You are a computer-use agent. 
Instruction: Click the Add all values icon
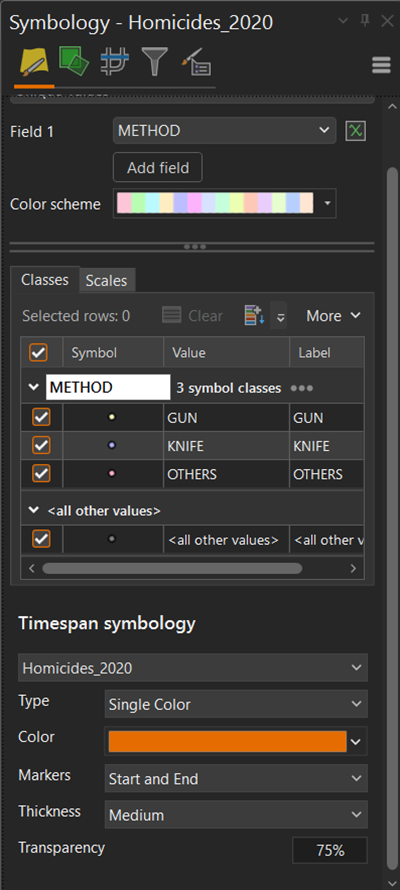point(254,316)
